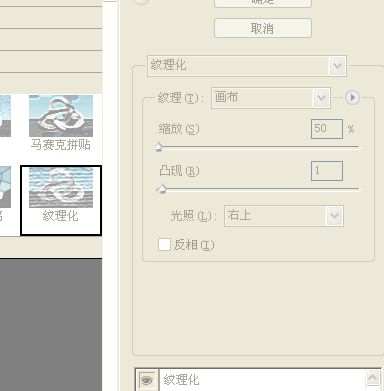Select the 纹理化 filter thumbnail
This screenshot has width=384, height=391.
click(61, 200)
